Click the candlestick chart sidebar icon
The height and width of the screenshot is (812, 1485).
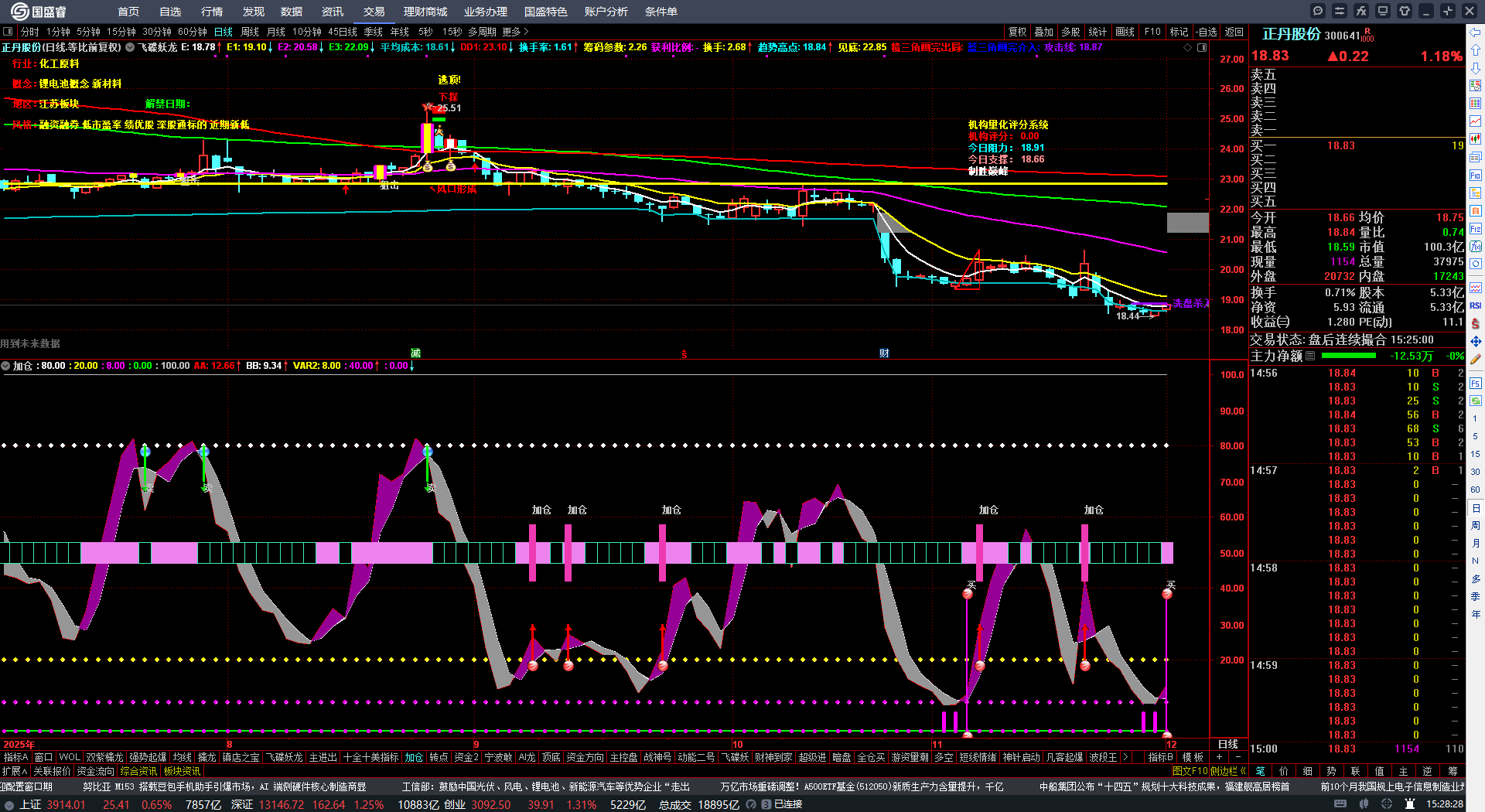[x=1476, y=138]
